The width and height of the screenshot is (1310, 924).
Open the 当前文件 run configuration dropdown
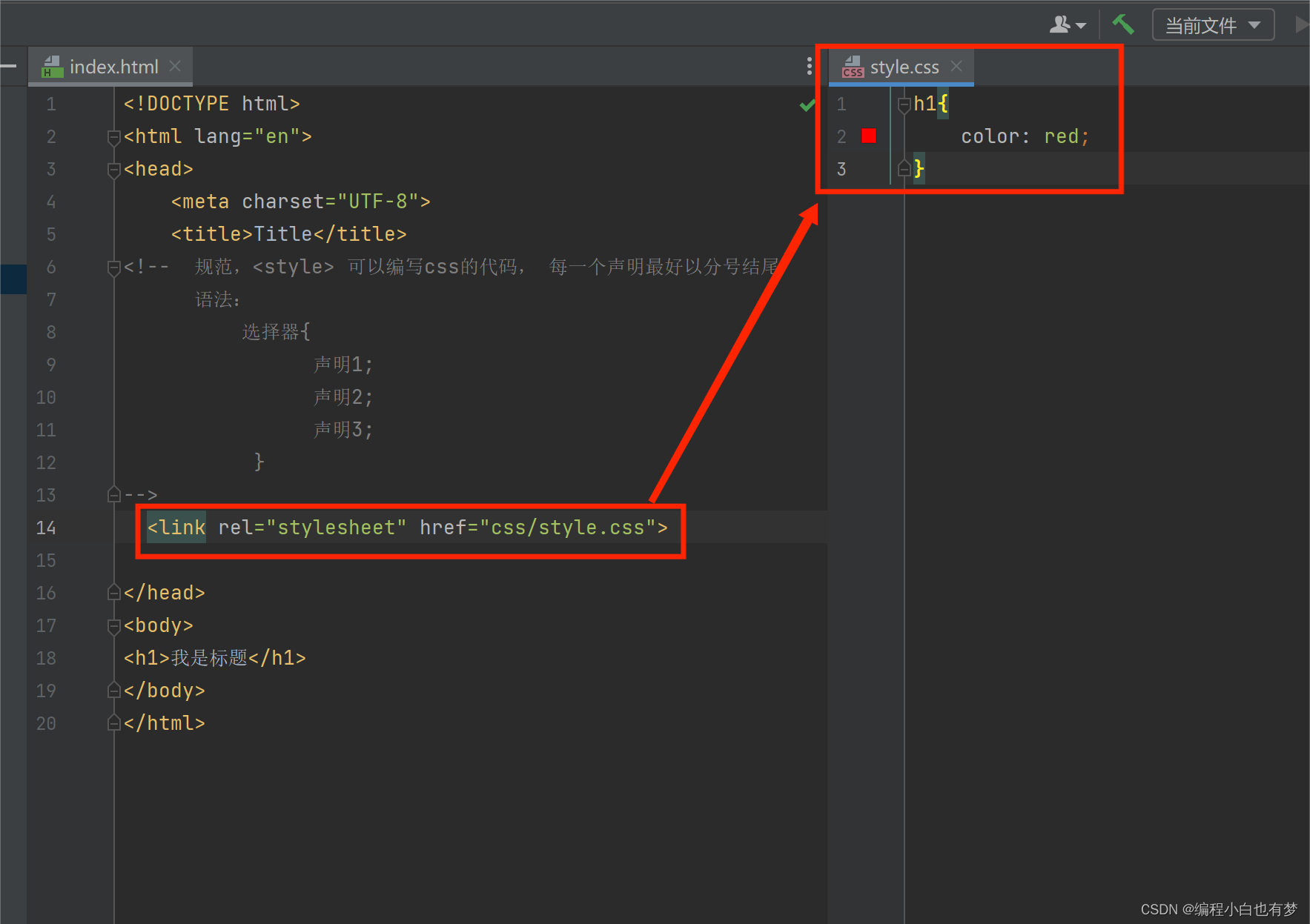(1212, 24)
